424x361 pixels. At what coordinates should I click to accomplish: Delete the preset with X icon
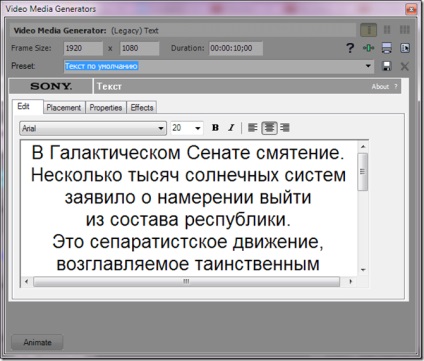(405, 66)
